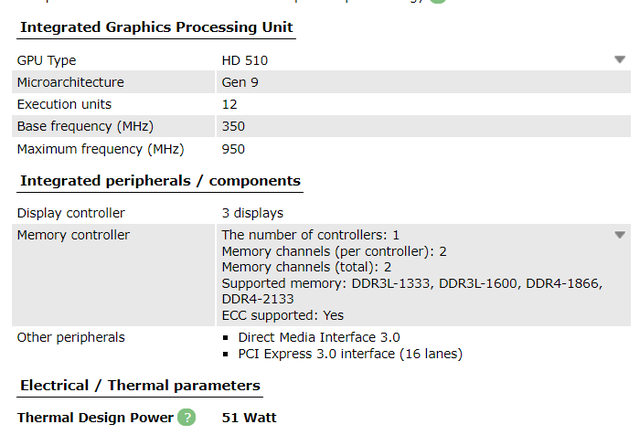Image resolution: width=640 pixels, height=435 pixels.
Task: Click the HD 510 GPU type value
Action: [245, 60]
